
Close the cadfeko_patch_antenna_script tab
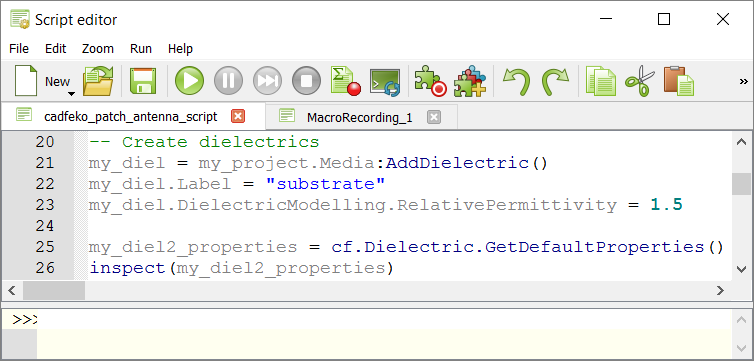238,116
